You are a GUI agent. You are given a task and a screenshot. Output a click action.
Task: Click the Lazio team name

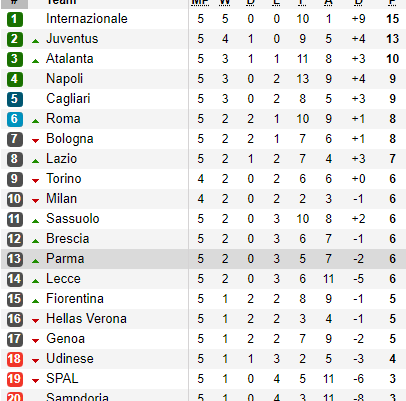(x=62, y=159)
